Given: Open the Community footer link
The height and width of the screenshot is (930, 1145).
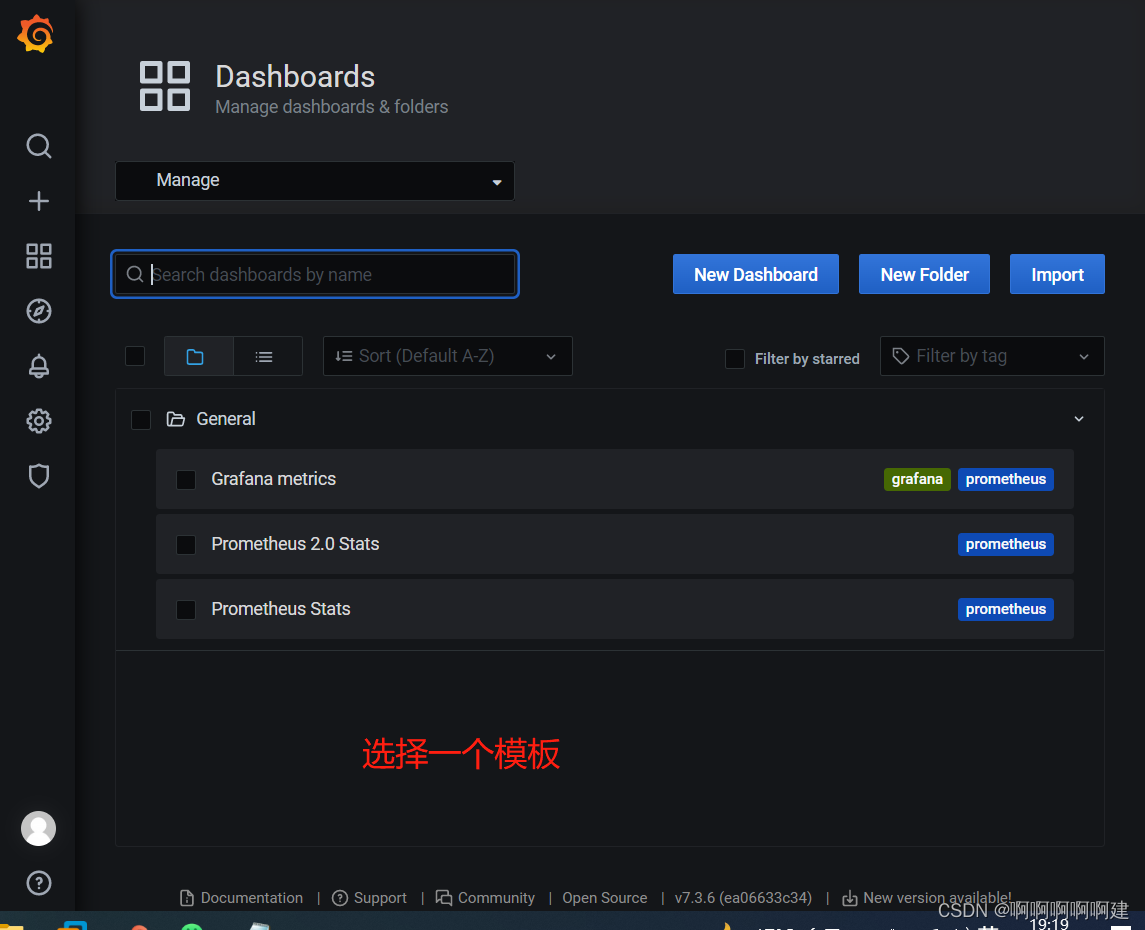Looking at the screenshot, I should (496, 898).
